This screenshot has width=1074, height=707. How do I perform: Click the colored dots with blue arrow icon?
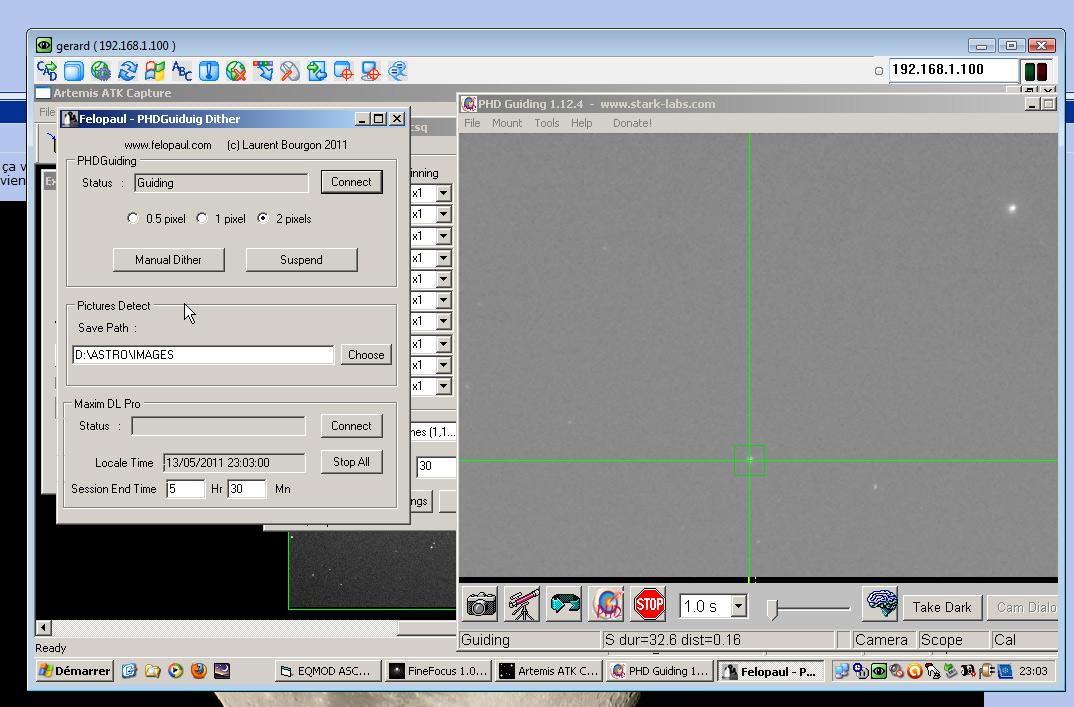coord(263,71)
